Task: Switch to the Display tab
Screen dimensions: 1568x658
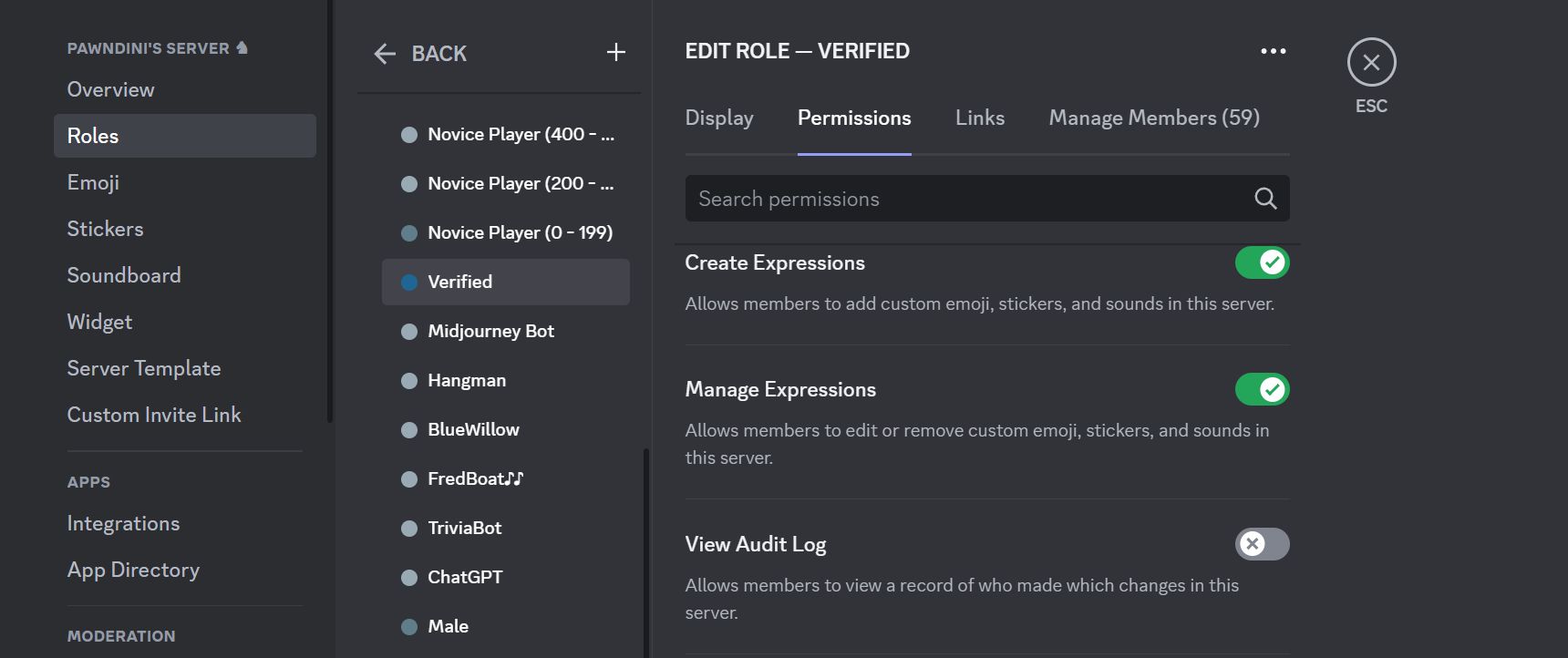Action: [x=719, y=118]
